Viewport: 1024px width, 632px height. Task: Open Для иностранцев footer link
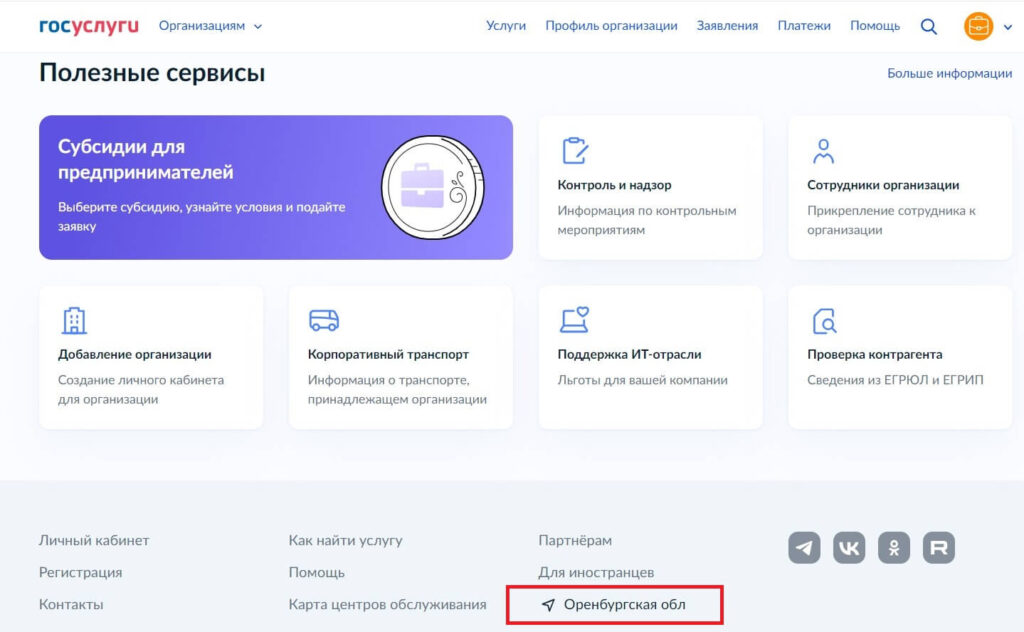click(596, 573)
